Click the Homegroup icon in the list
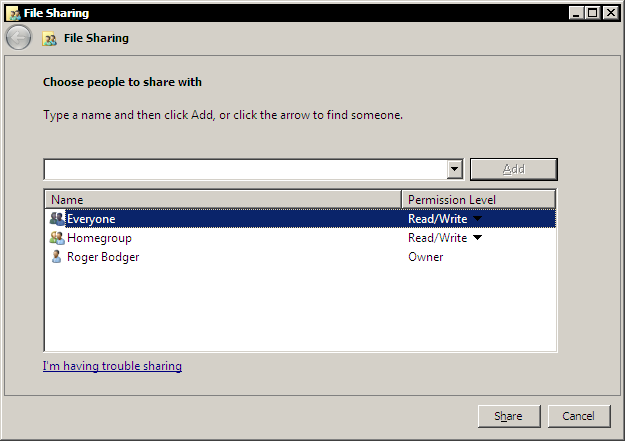This screenshot has width=625, height=441. coord(57,238)
